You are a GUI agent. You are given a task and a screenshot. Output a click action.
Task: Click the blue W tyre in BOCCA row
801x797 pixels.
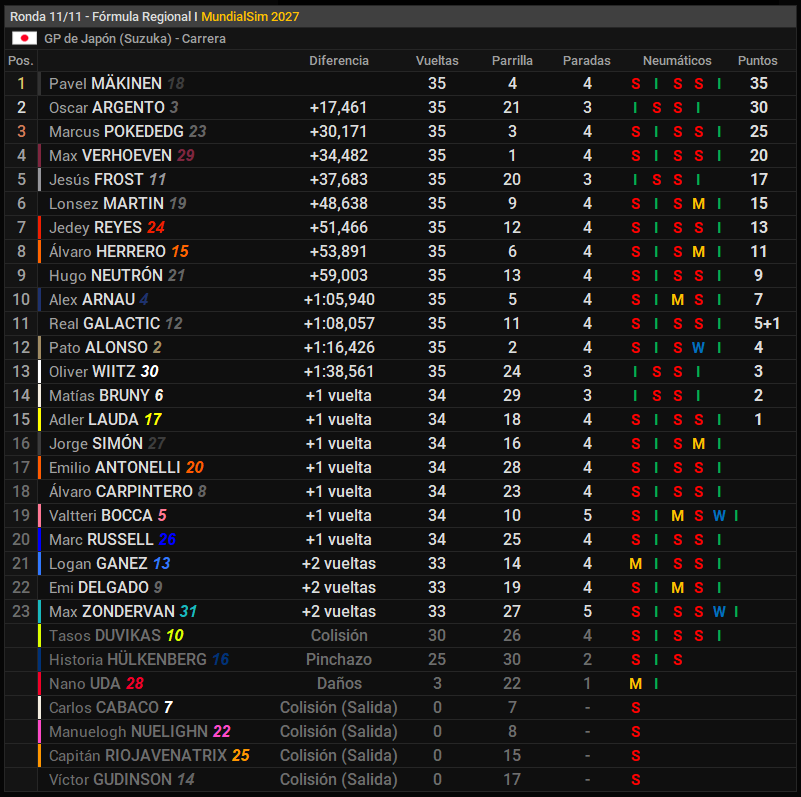[x=719, y=515]
